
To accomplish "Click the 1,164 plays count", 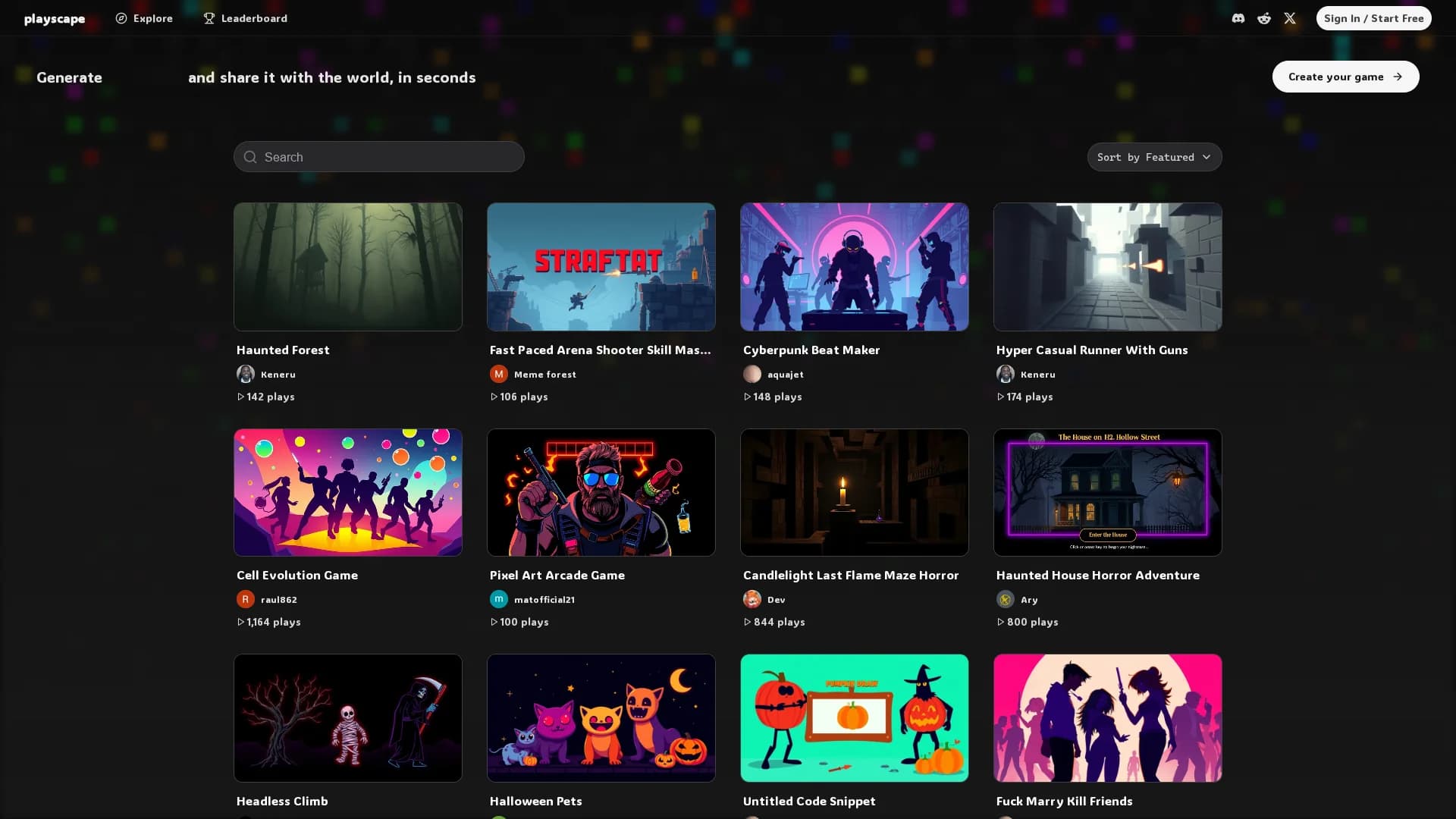I will [268, 622].
